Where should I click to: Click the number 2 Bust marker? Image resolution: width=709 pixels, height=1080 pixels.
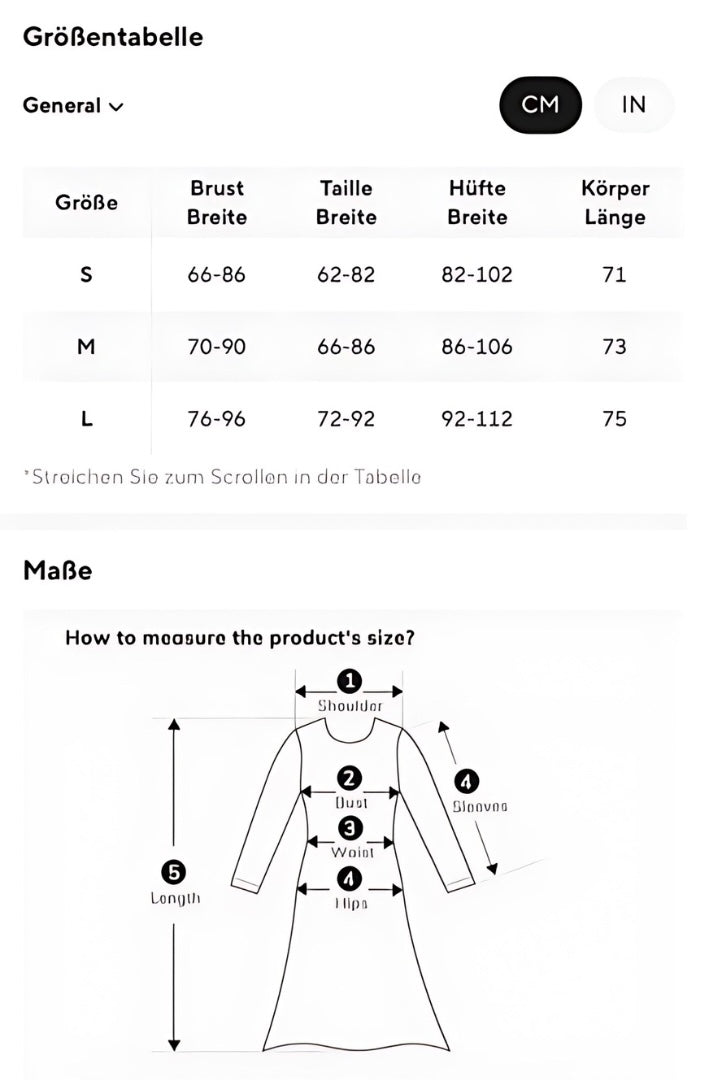click(349, 778)
